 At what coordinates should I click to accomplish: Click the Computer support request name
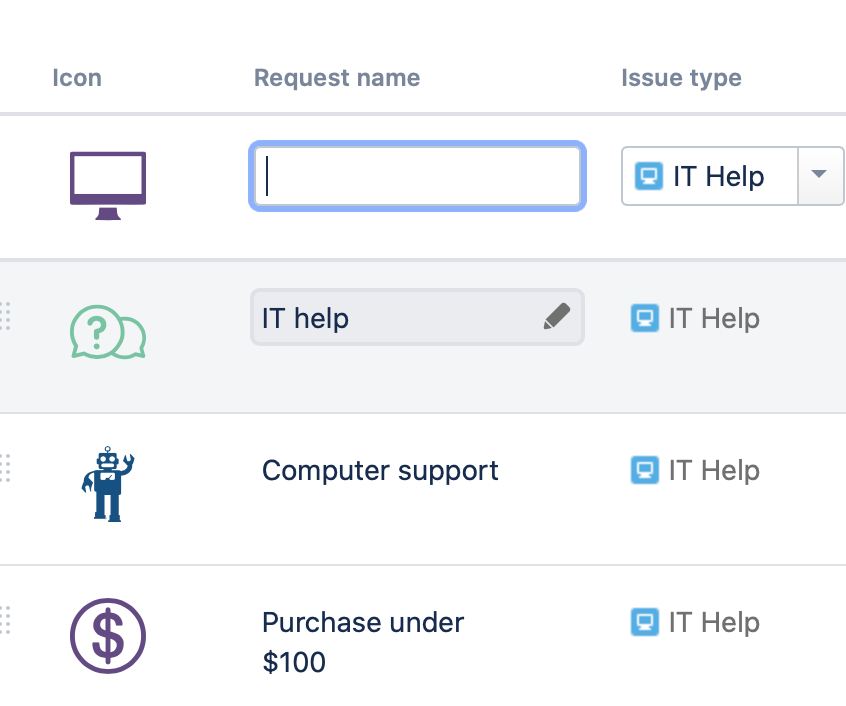pos(380,470)
